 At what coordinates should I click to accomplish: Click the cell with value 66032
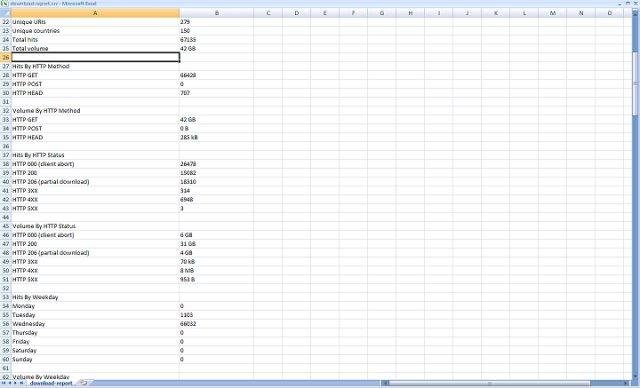click(x=216, y=324)
